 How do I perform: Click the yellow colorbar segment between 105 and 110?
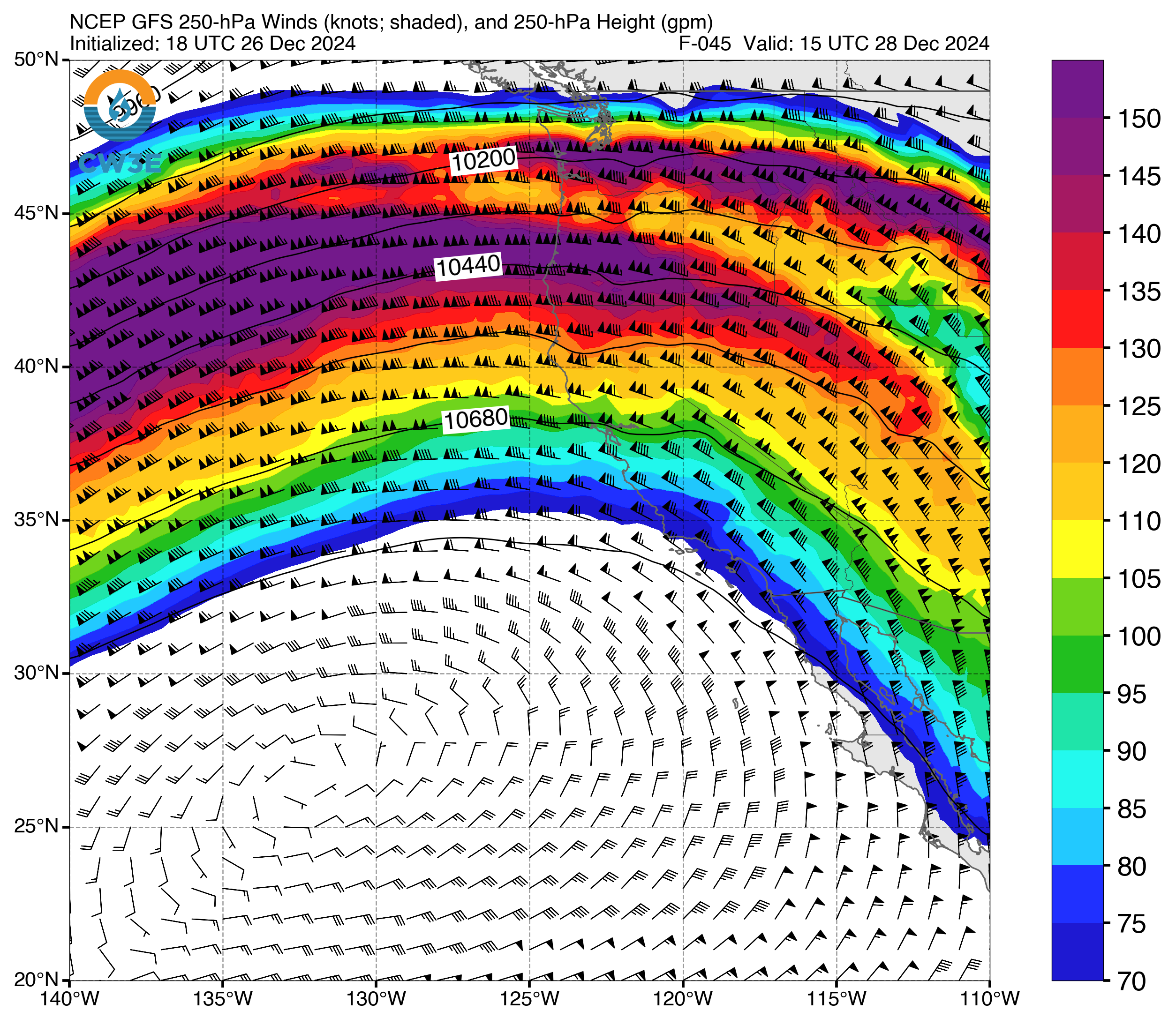click(1077, 549)
